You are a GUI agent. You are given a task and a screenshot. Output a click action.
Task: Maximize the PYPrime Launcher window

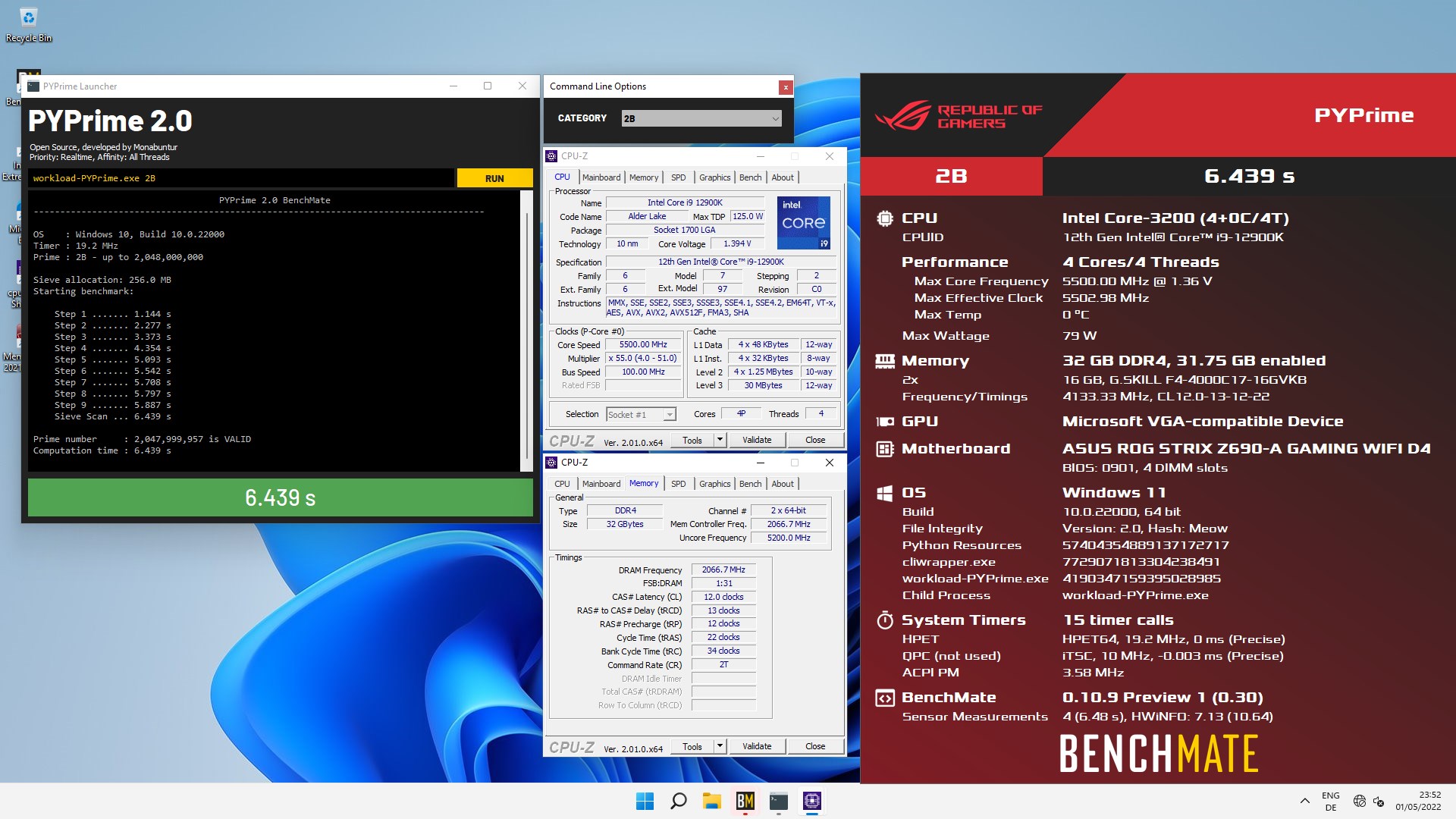[488, 86]
